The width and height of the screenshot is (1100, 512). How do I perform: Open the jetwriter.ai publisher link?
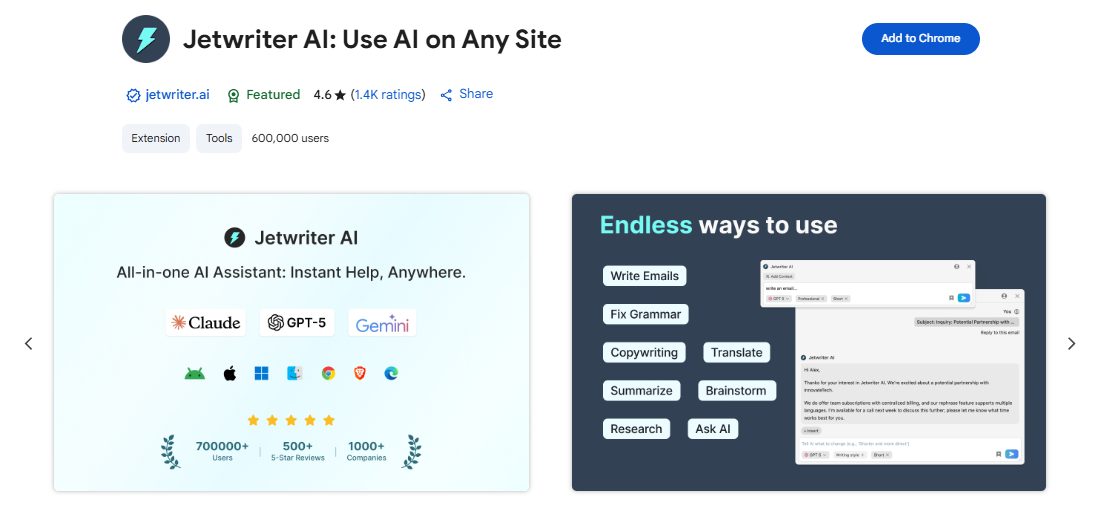(x=177, y=95)
